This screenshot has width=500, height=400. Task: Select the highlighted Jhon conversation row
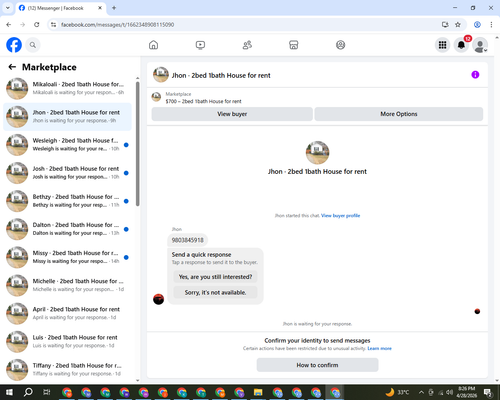tap(67, 117)
